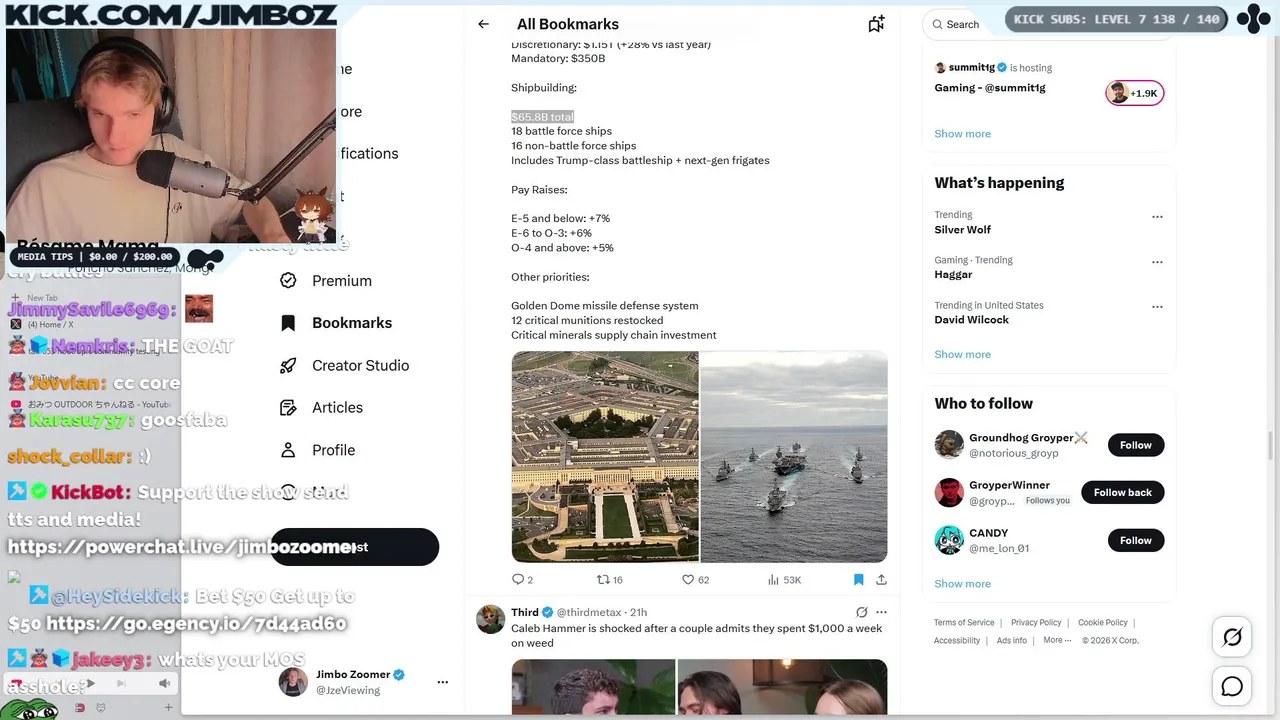Open Creator Studio in the sidebar

pyautogui.click(x=360, y=365)
